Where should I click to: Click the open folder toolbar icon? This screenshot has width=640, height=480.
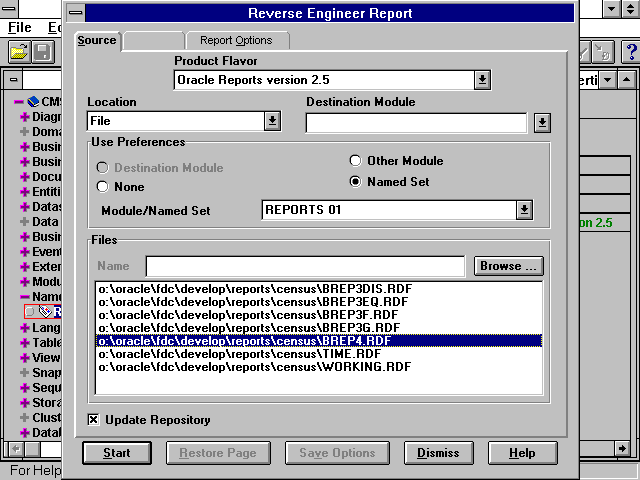(19, 52)
